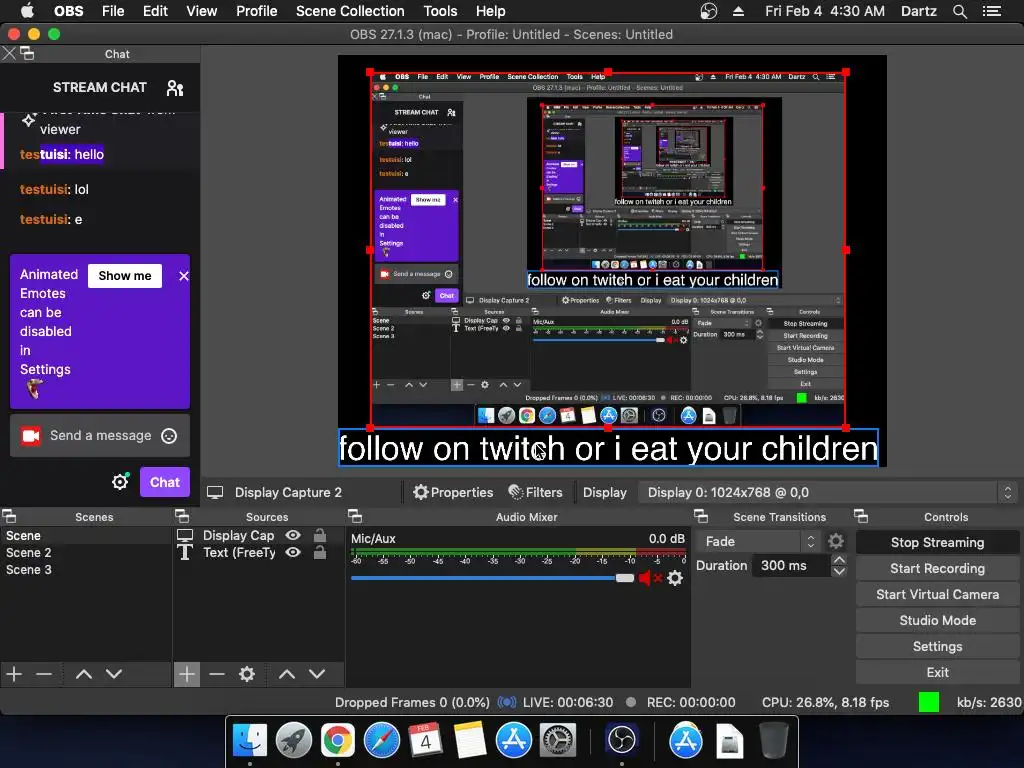
Task: Add a new source with plus icon
Action: click(x=187, y=674)
